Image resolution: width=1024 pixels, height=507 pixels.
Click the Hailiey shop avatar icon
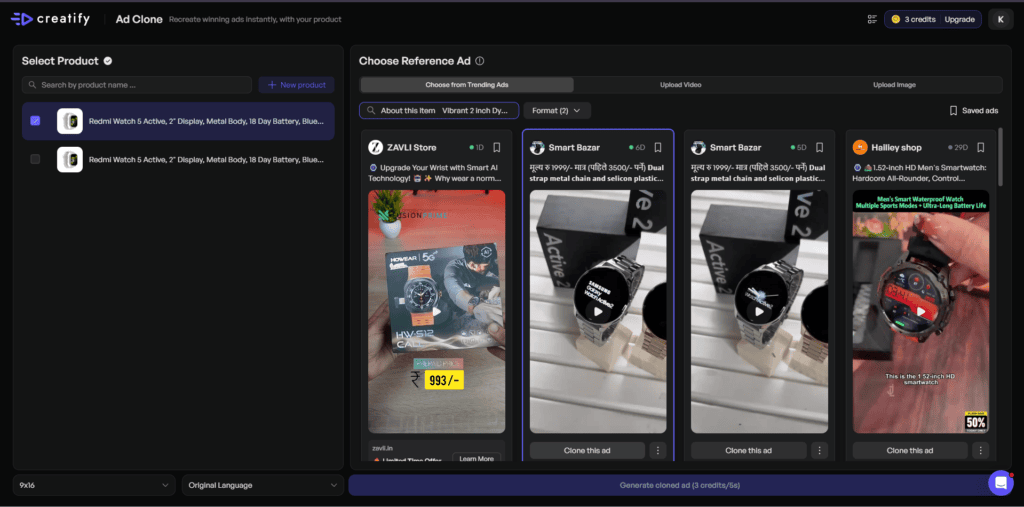coord(860,147)
